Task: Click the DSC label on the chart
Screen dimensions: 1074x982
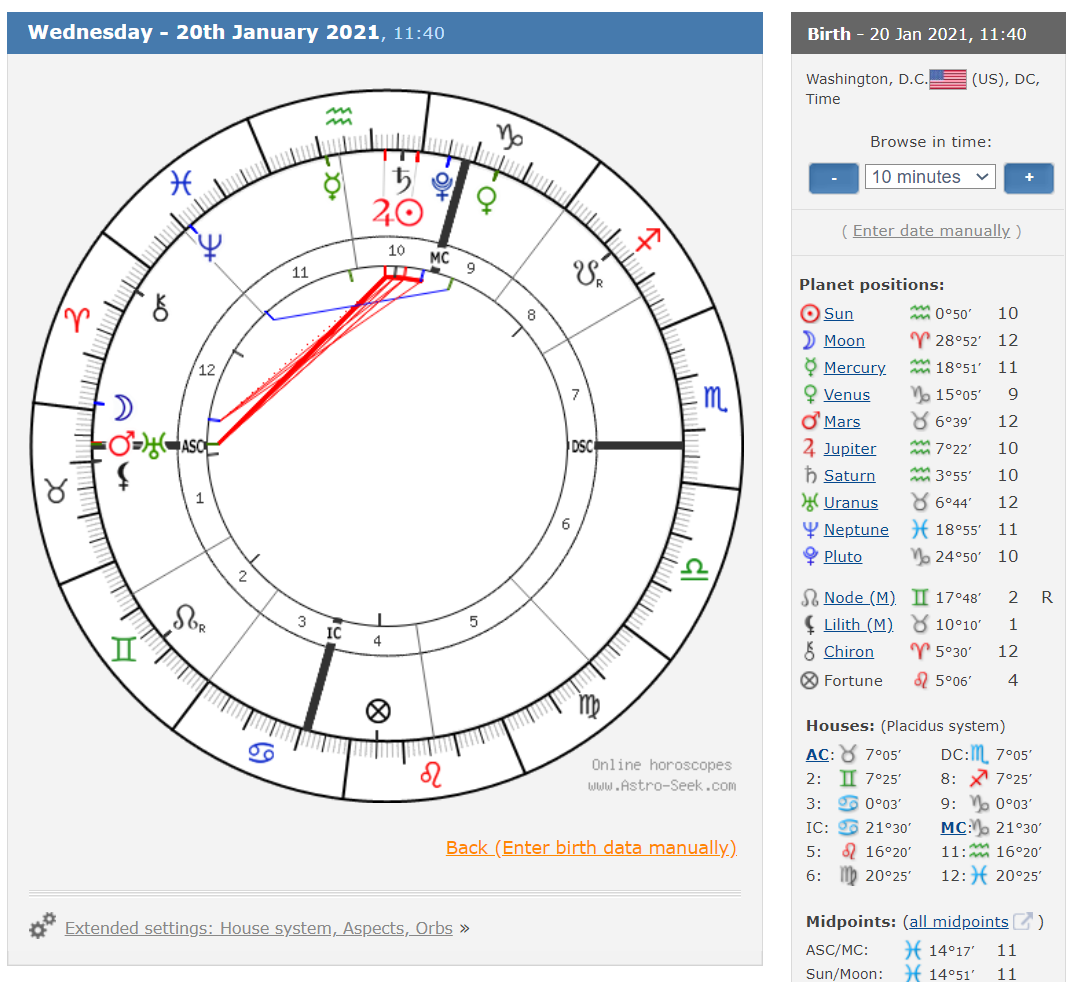Action: pos(582,446)
